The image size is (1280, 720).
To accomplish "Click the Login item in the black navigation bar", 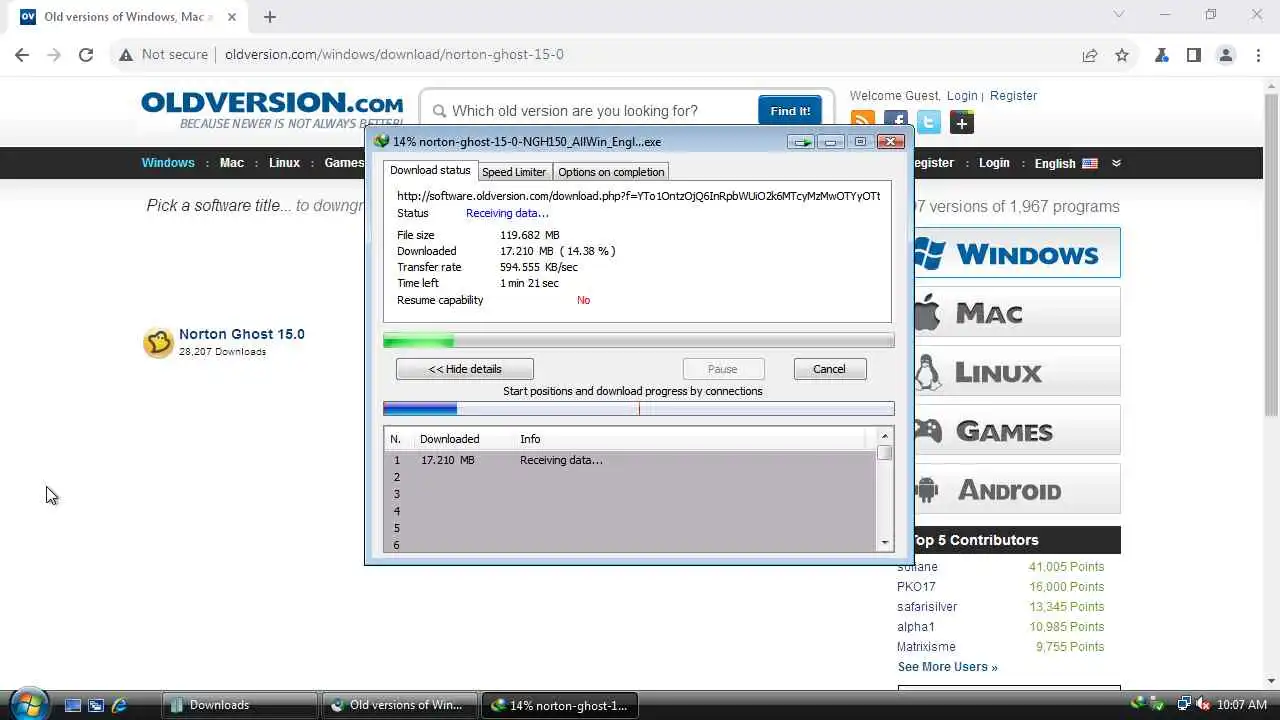I will click(994, 163).
